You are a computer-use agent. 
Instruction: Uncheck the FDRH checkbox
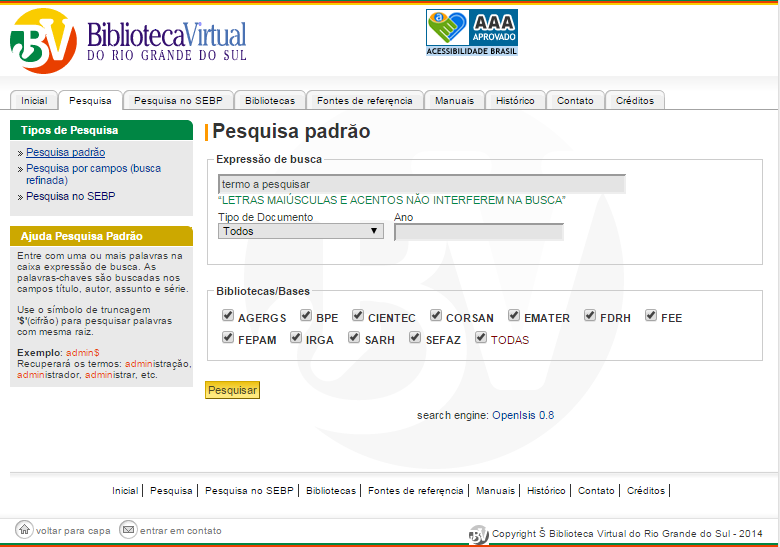[x=590, y=315]
